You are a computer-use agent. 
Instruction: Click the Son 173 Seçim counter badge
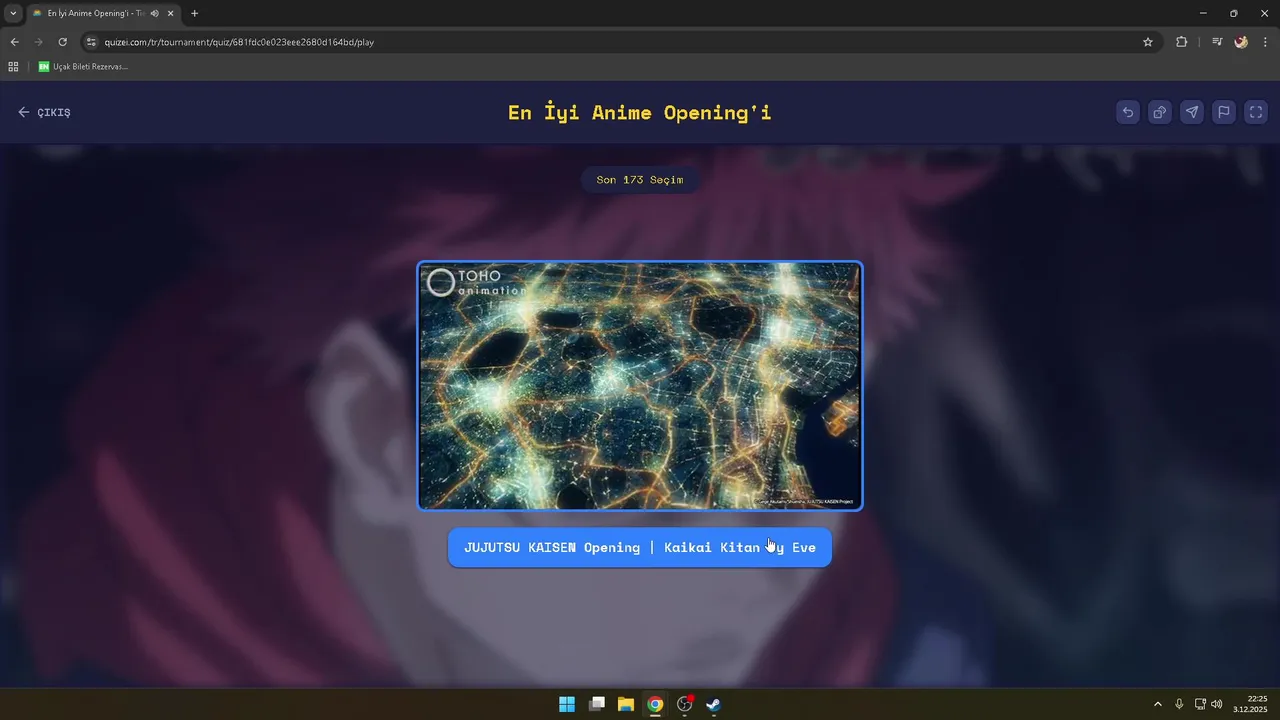pos(640,180)
